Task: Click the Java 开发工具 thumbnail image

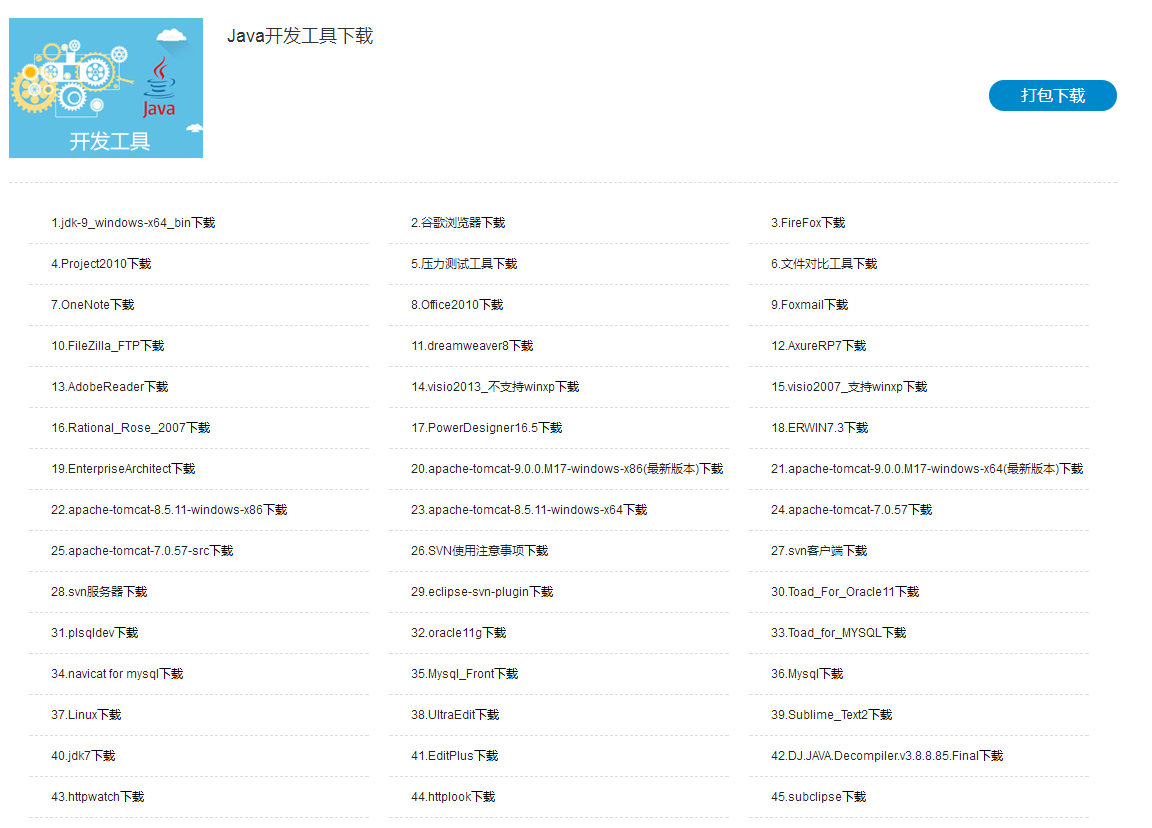Action: pos(106,88)
